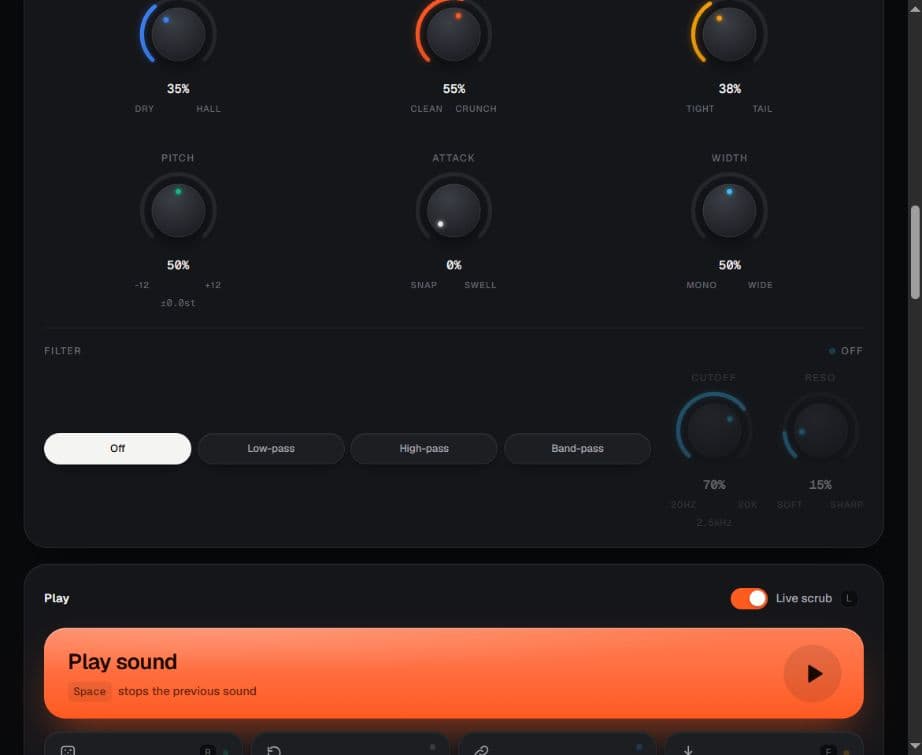Image resolution: width=922 pixels, height=755 pixels.
Task: Click the 55% crunch value
Action: [453, 89]
